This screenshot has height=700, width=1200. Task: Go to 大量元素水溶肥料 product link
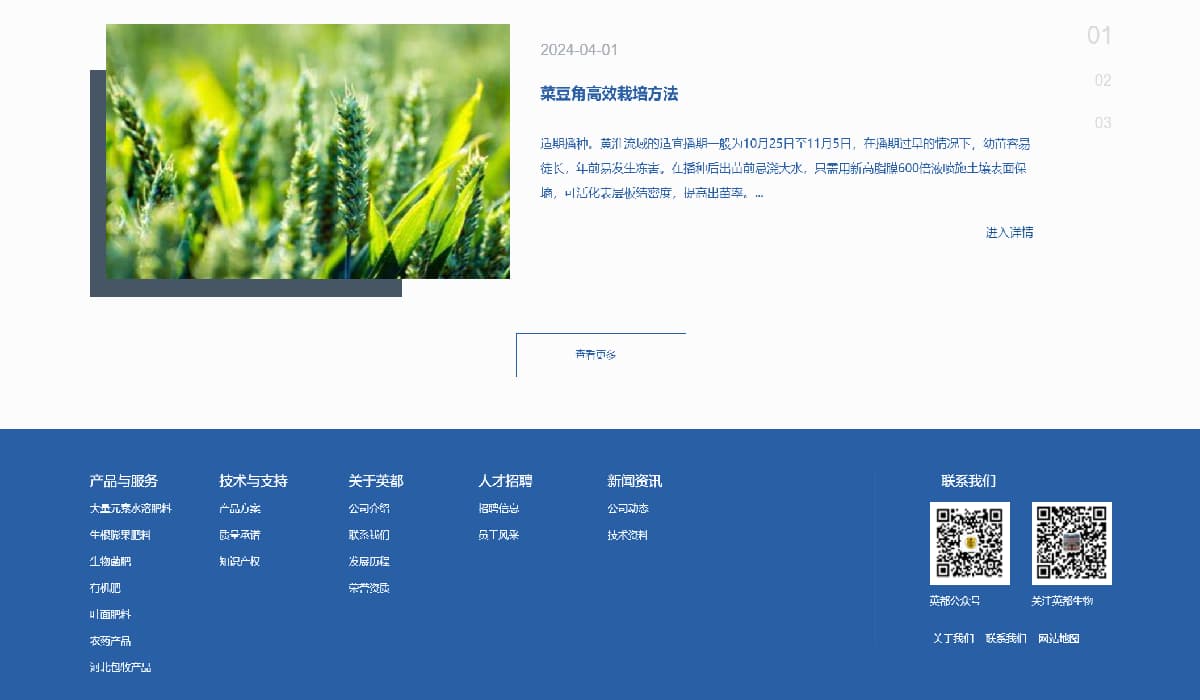point(131,509)
